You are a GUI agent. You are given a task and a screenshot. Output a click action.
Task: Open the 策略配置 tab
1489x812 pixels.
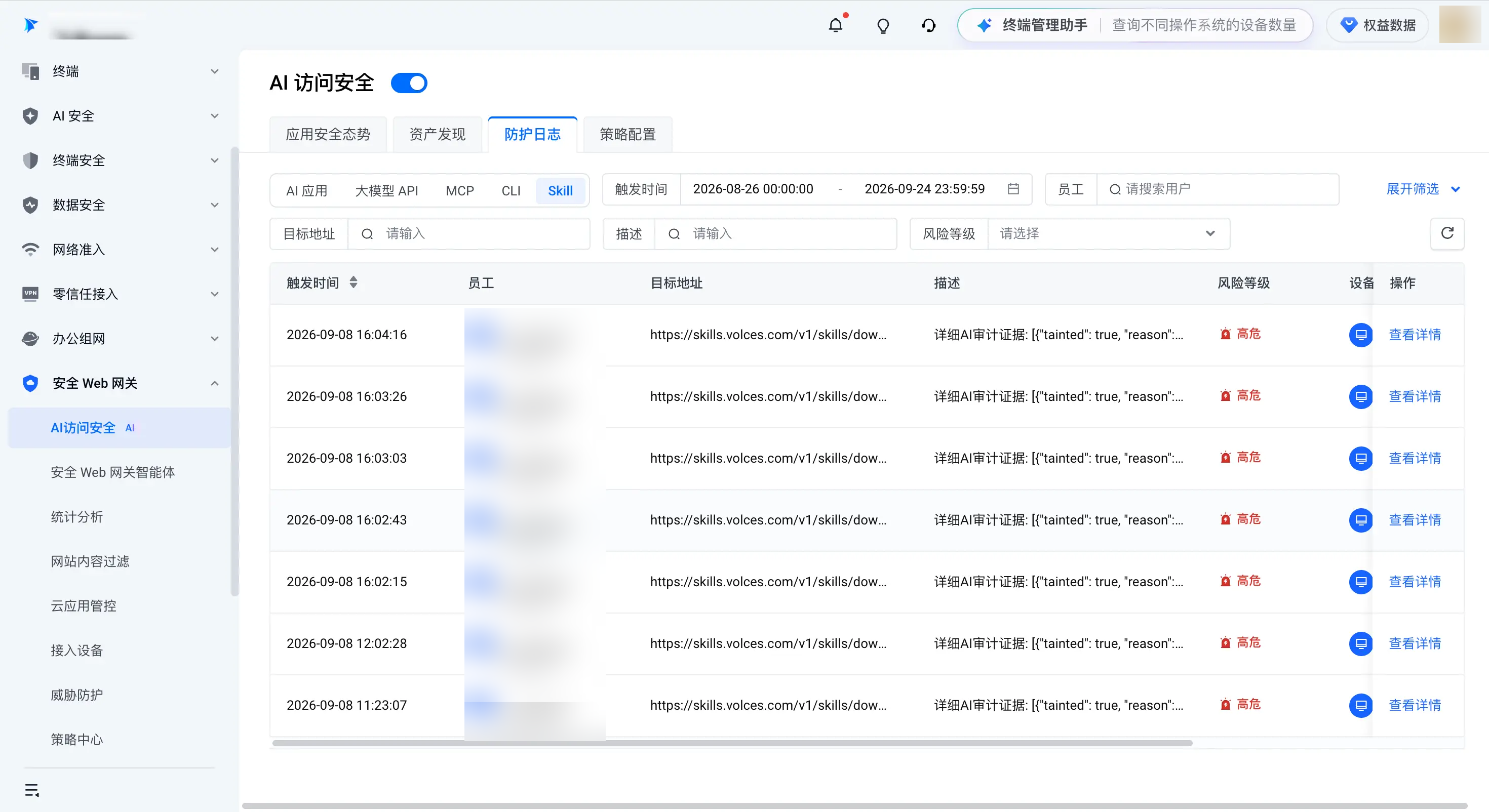click(628, 134)
